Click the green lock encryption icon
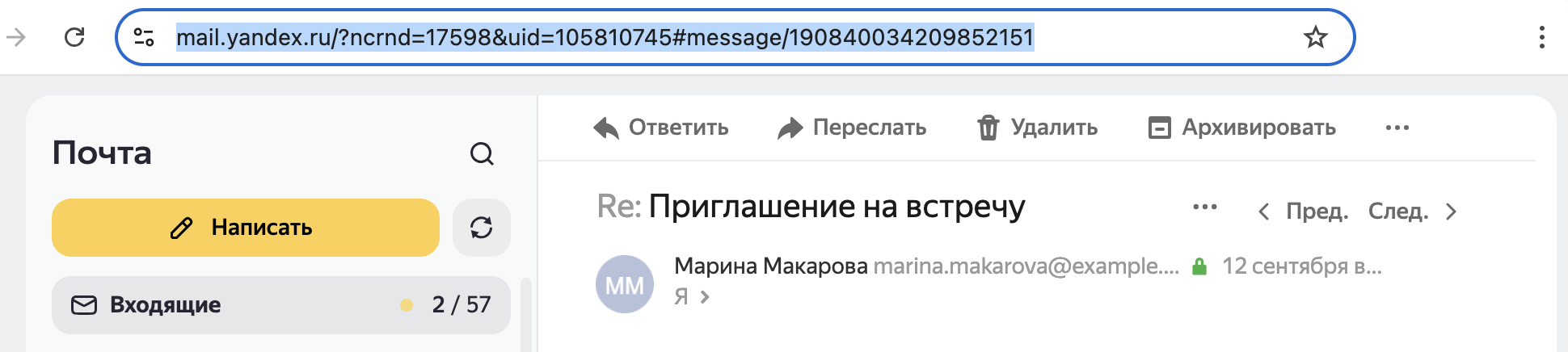The image size is (1568, 352). [1199, 266]
